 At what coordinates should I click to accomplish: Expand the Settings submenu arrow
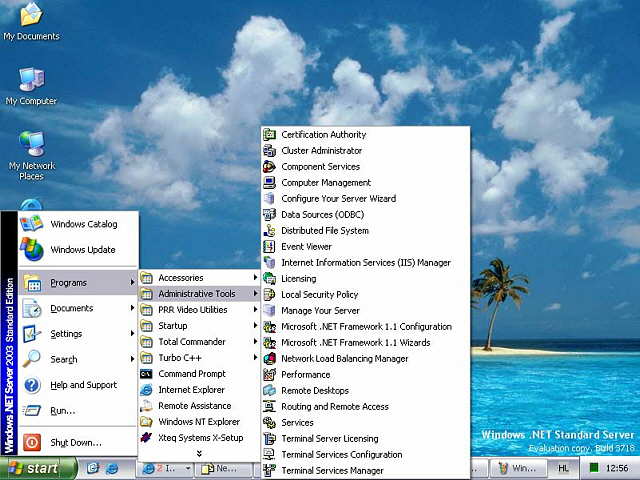(132, 333)
